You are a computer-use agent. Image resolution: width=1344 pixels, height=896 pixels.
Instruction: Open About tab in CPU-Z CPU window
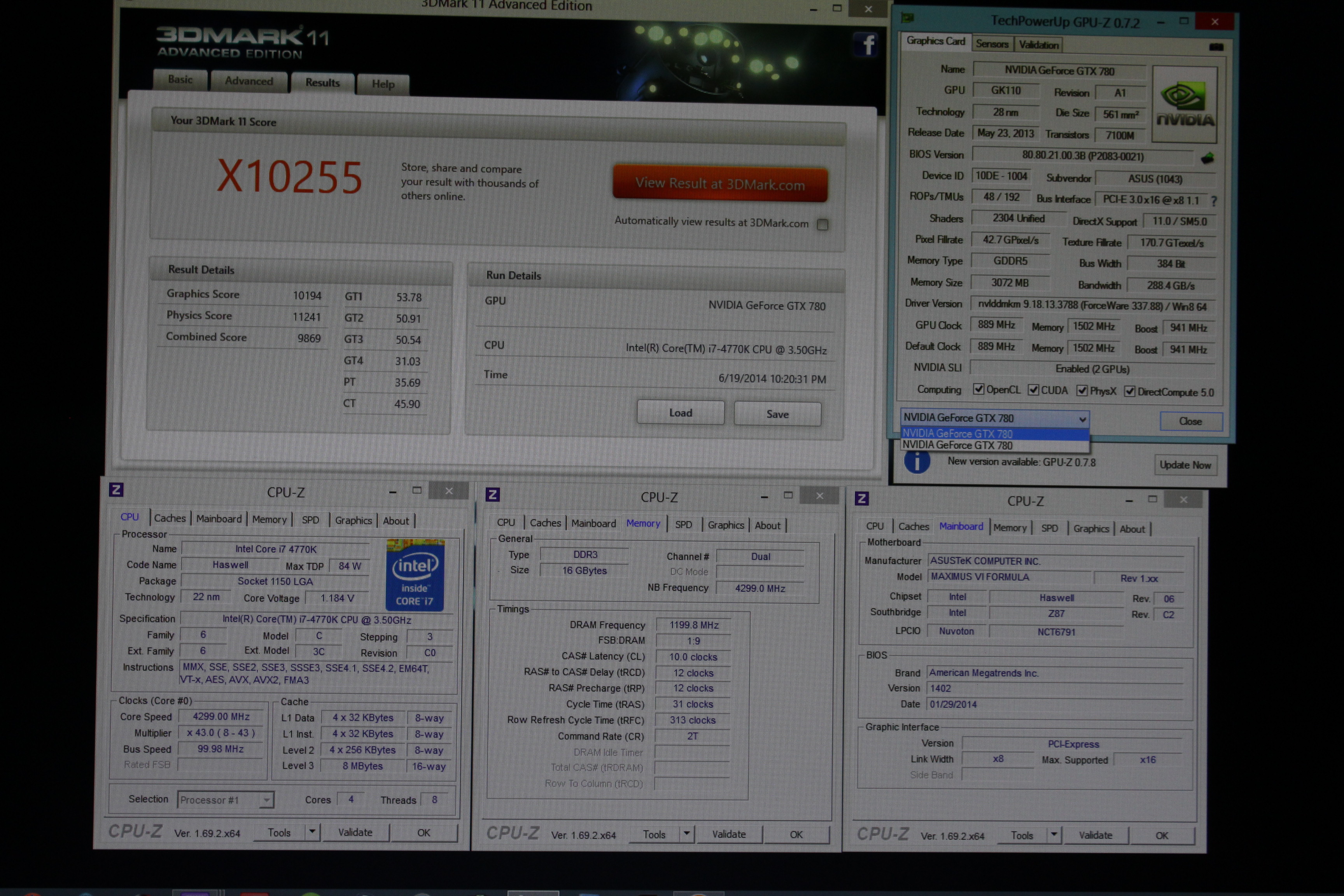[x=395, y=521]
